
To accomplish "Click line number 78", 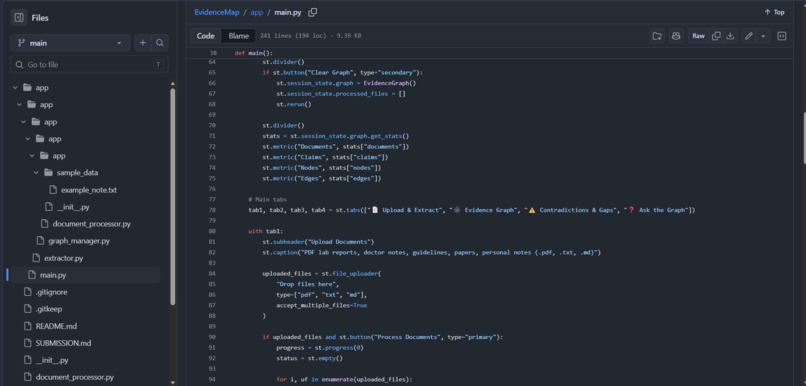I will (213, 210).
